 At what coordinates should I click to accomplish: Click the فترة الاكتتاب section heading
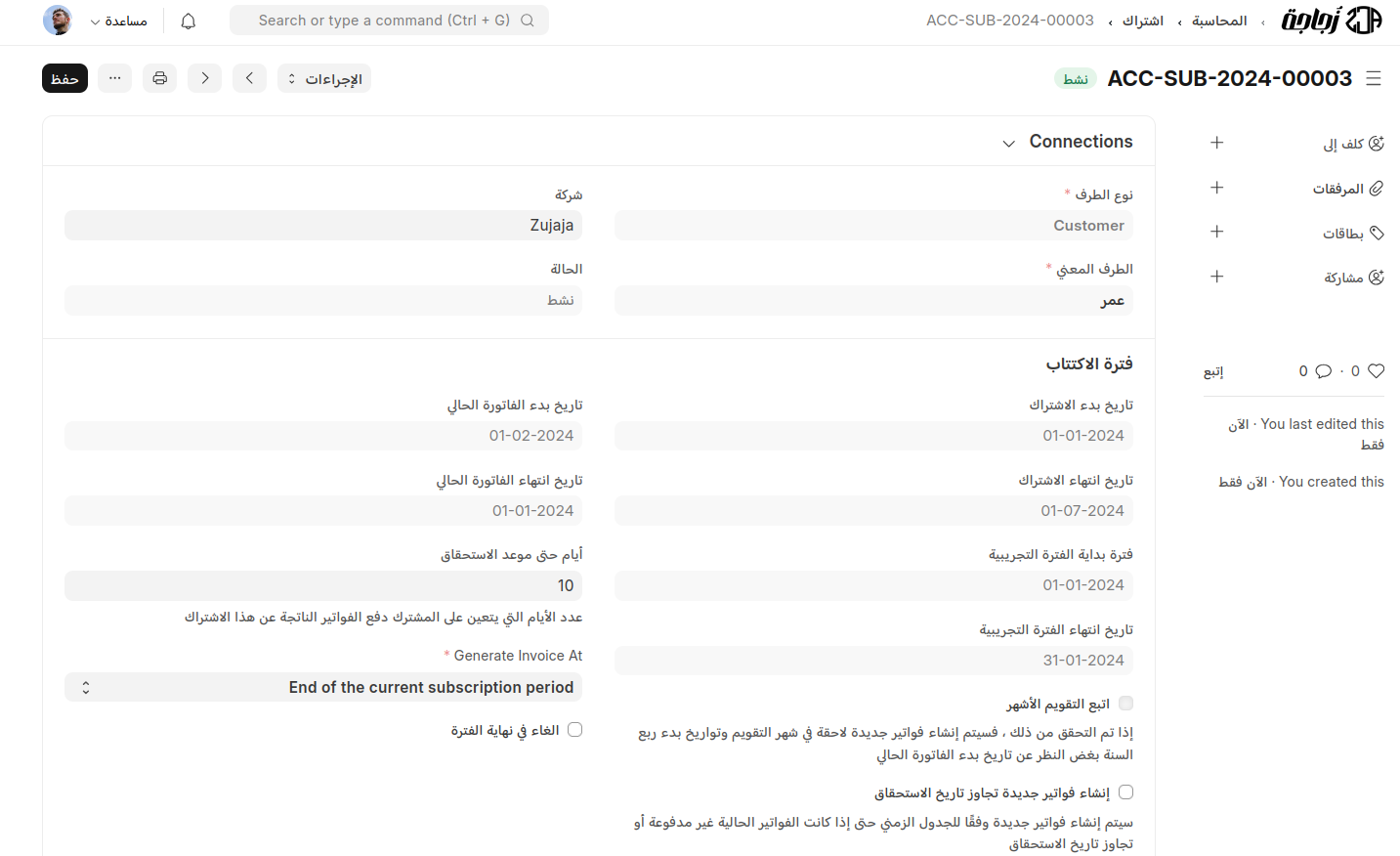pyautogui.click(x=1089, y=364)
